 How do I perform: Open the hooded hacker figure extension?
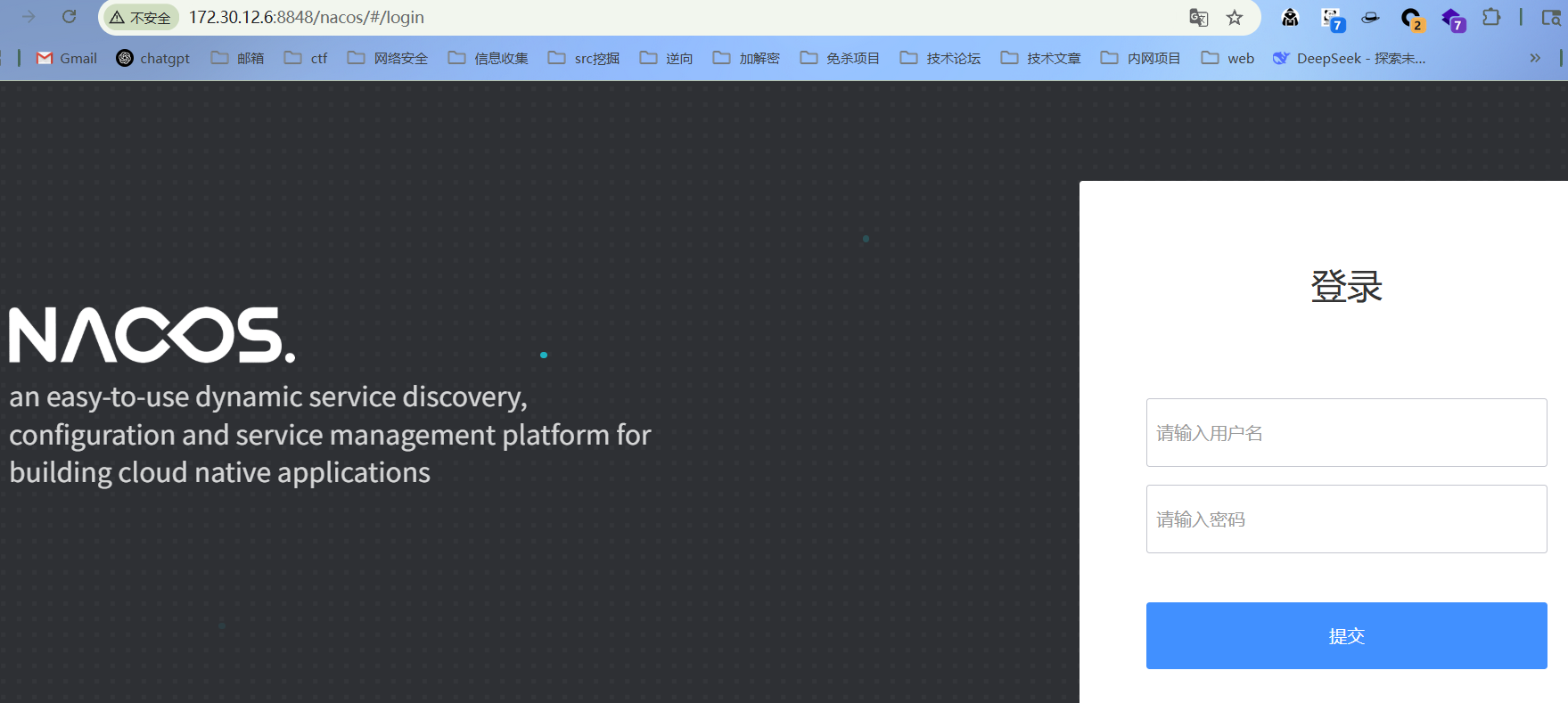pos(1290,17)
